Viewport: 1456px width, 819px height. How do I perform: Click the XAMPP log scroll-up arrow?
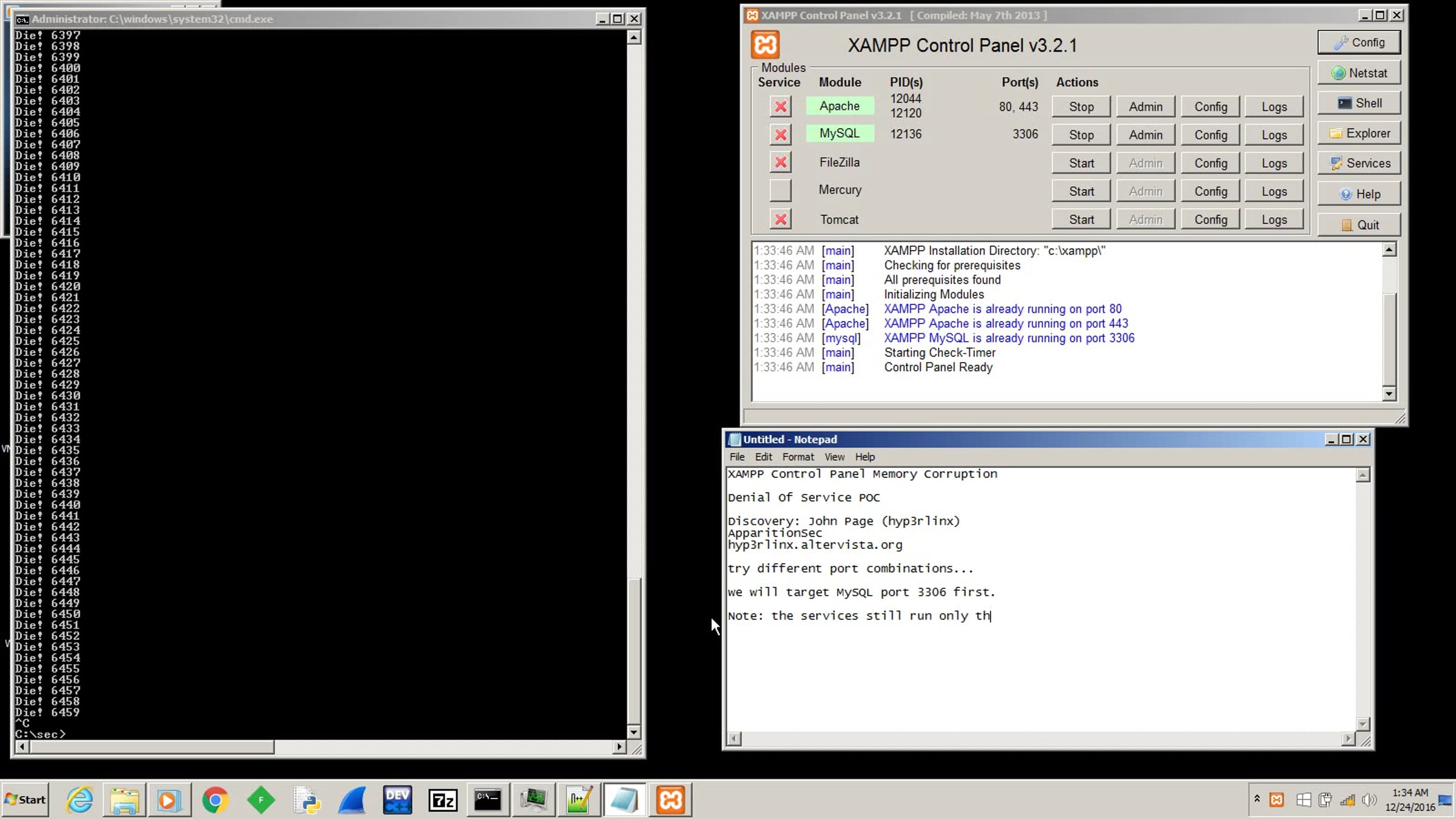click(1389, 249)
